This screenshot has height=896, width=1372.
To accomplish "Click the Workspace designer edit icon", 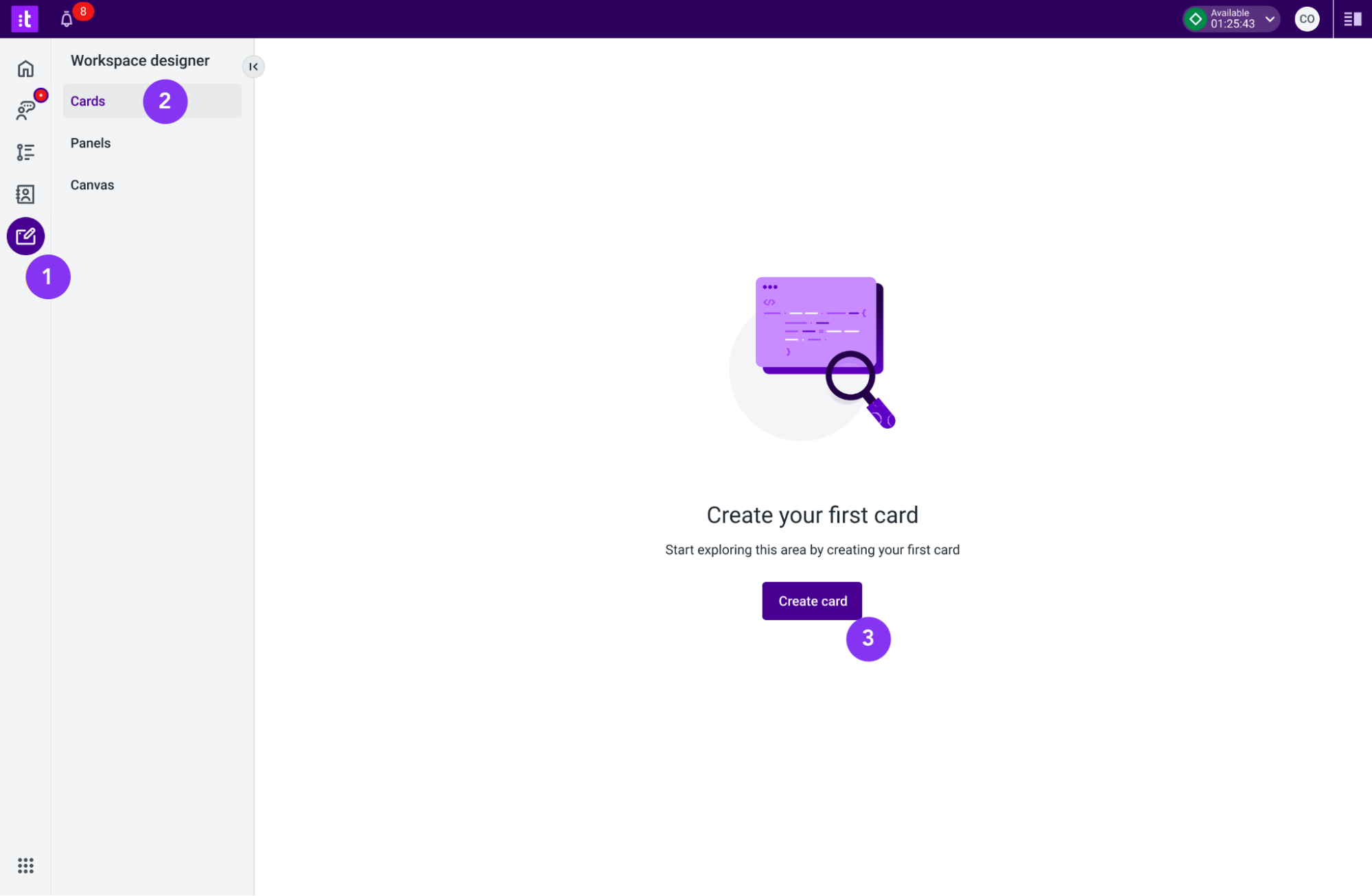I will [x=25, y=236].
